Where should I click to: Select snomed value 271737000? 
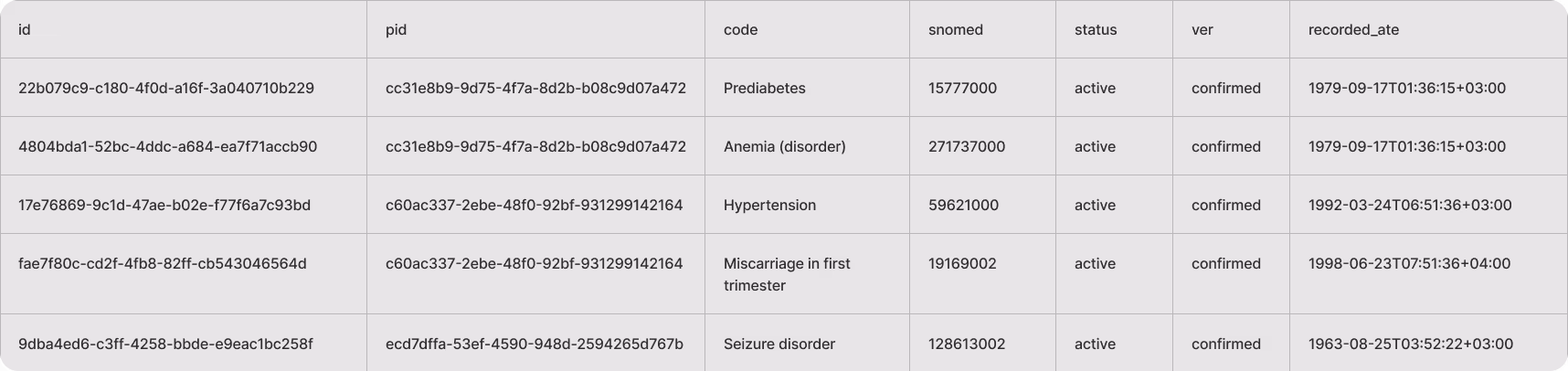[966, 147]
